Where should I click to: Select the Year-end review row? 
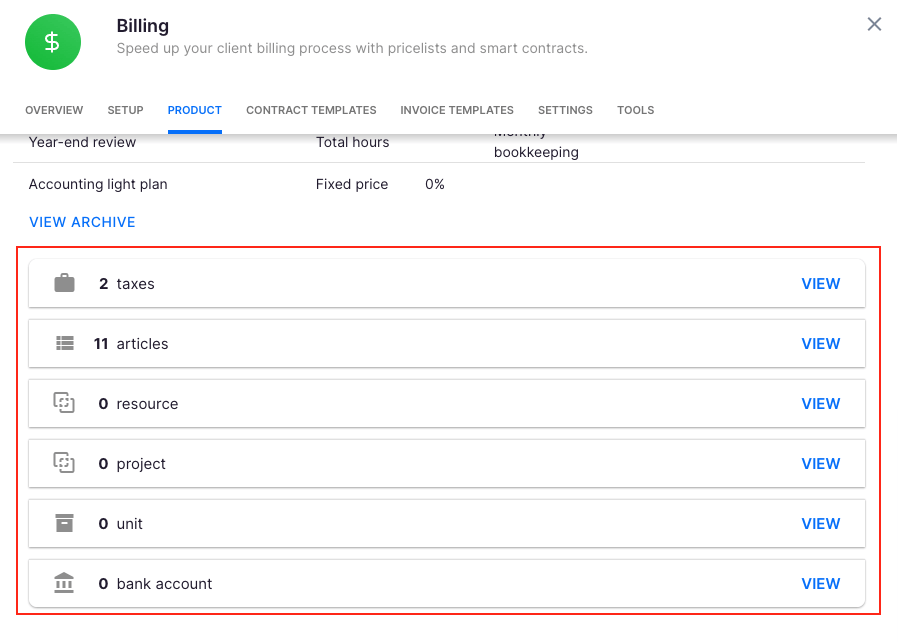click(439, 148)
